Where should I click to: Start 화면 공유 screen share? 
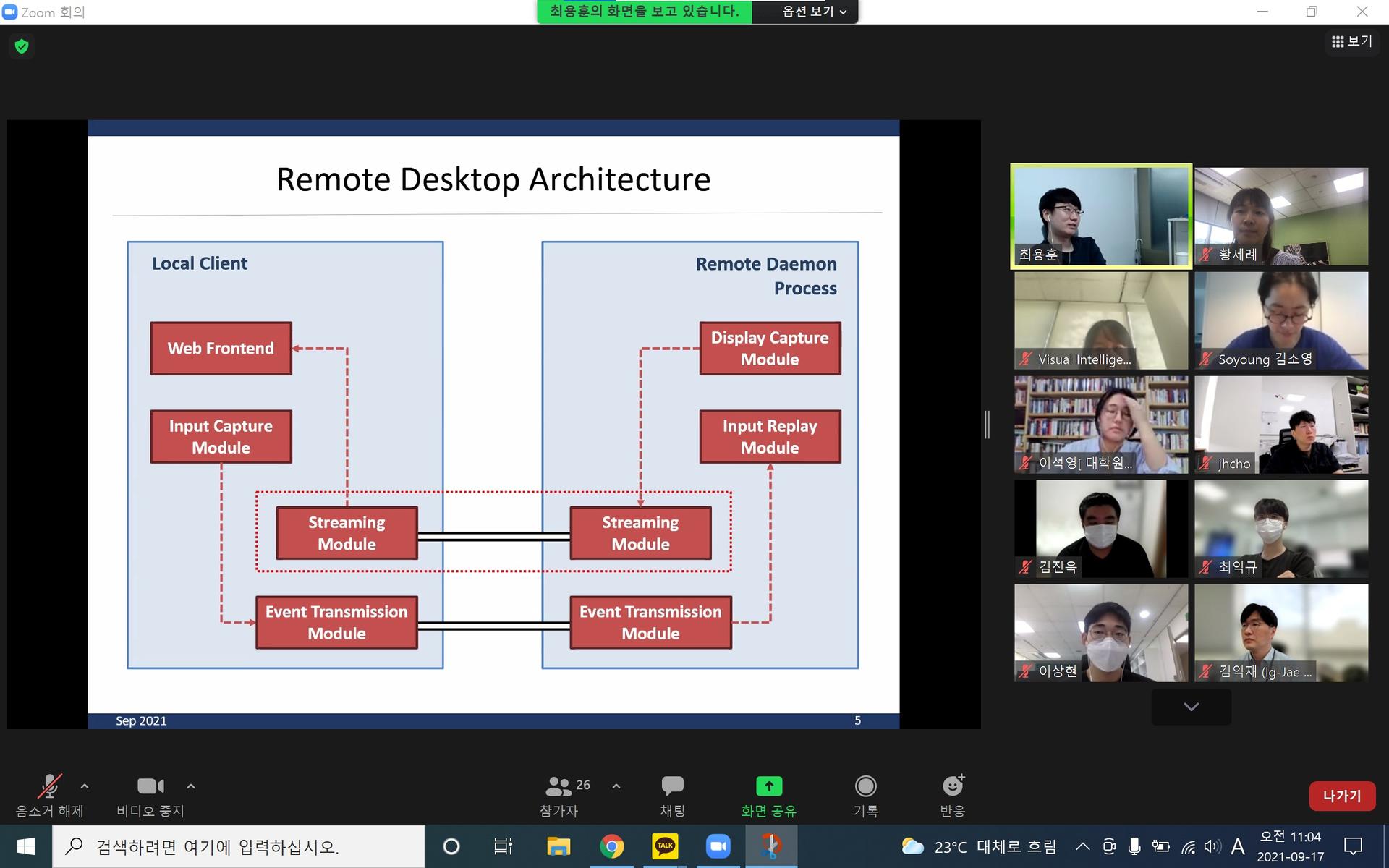coord(768,796)
